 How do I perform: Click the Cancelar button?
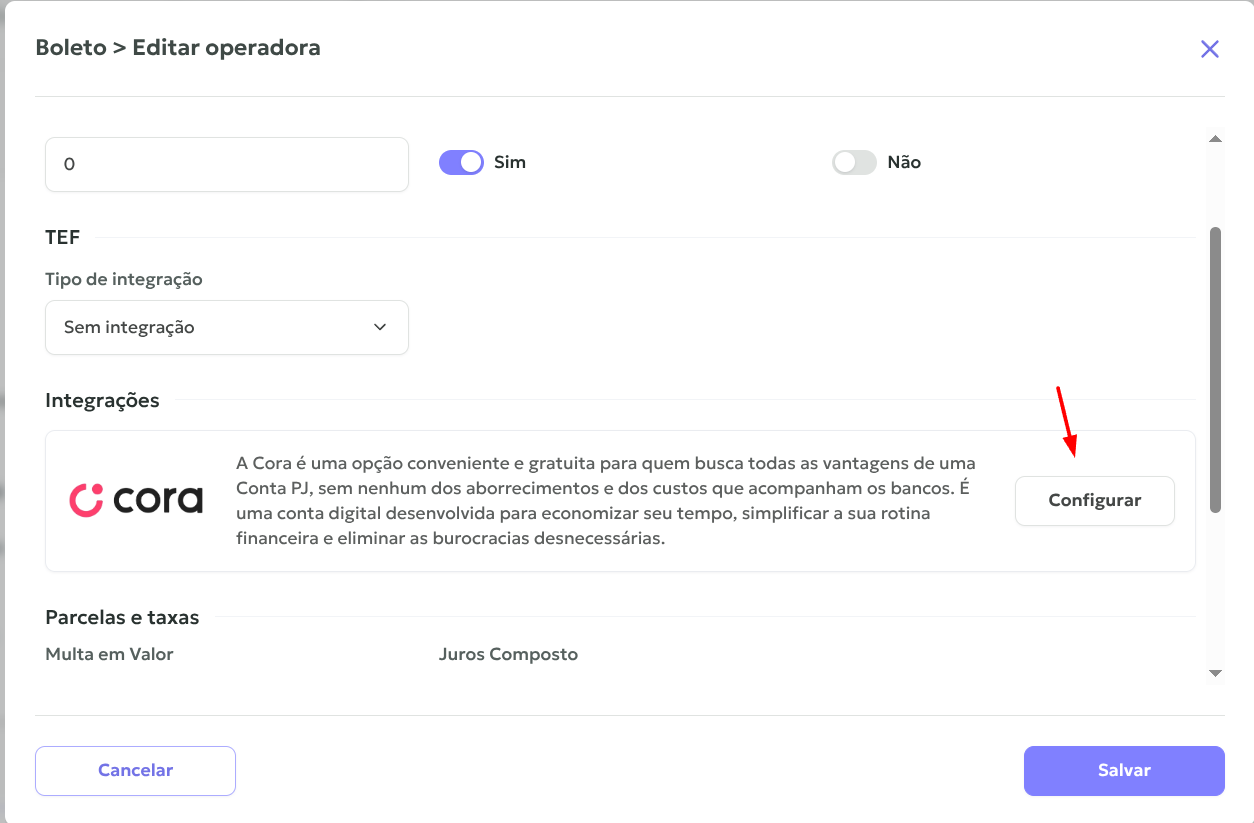135,770
